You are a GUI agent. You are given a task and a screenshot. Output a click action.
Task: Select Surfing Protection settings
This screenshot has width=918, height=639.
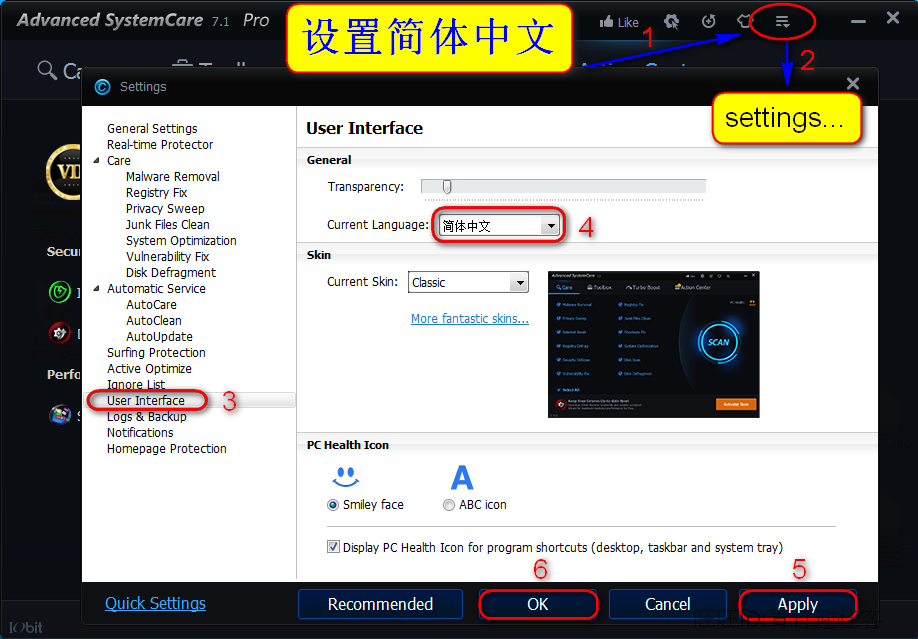click(x=156, y=353)
